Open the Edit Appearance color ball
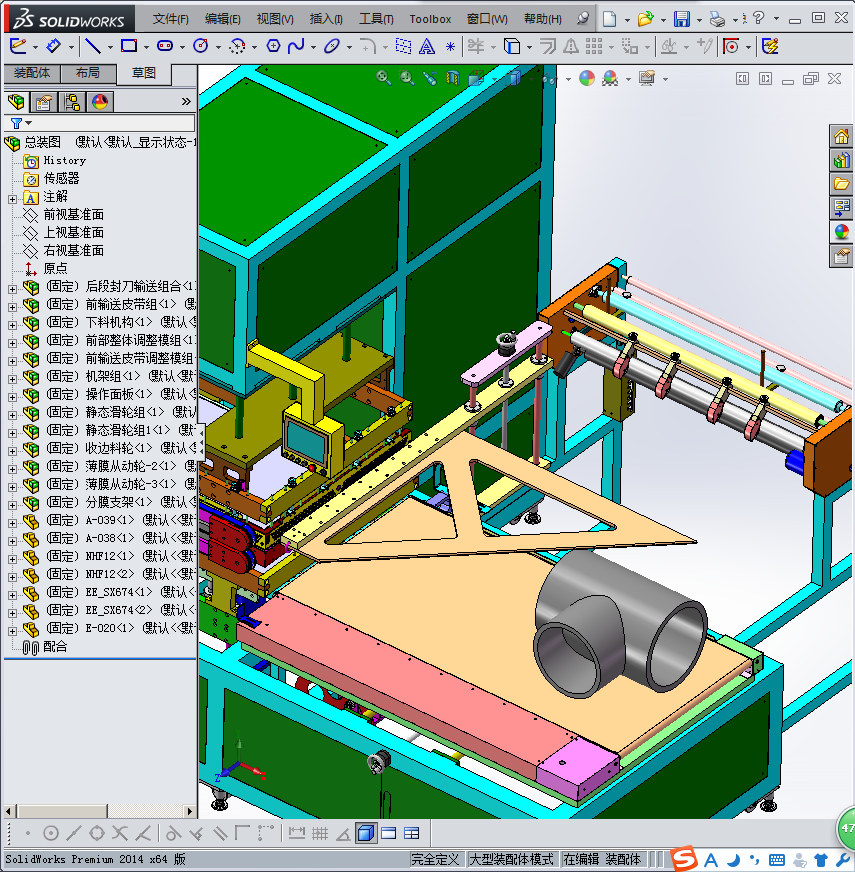 click(586, 78)
